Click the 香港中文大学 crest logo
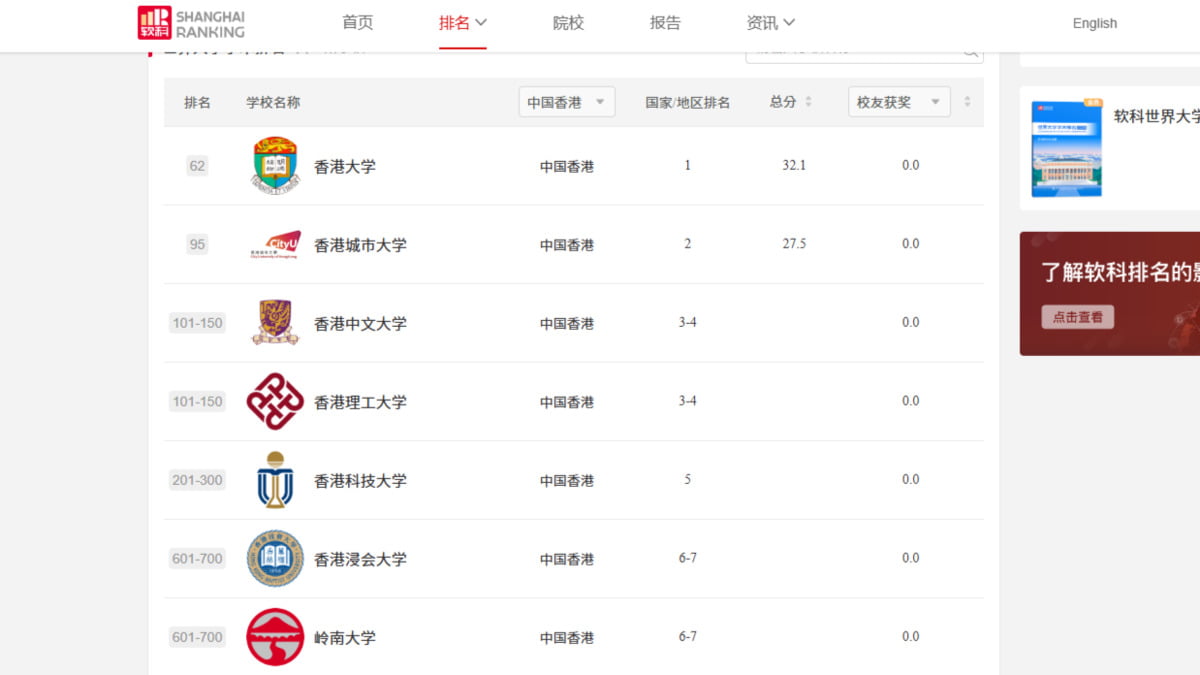1200x675 pixels. 275,322
